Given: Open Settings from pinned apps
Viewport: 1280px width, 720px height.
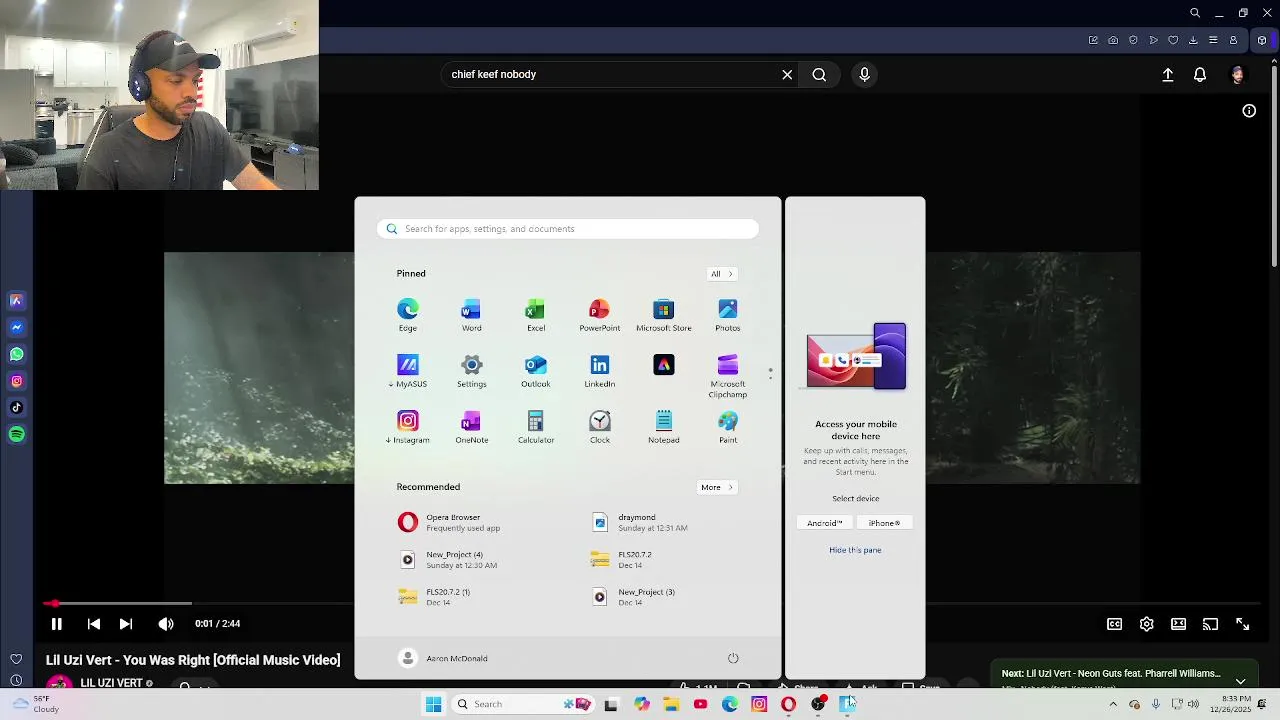Looking at the screenshot, I should tap(471, 371).
